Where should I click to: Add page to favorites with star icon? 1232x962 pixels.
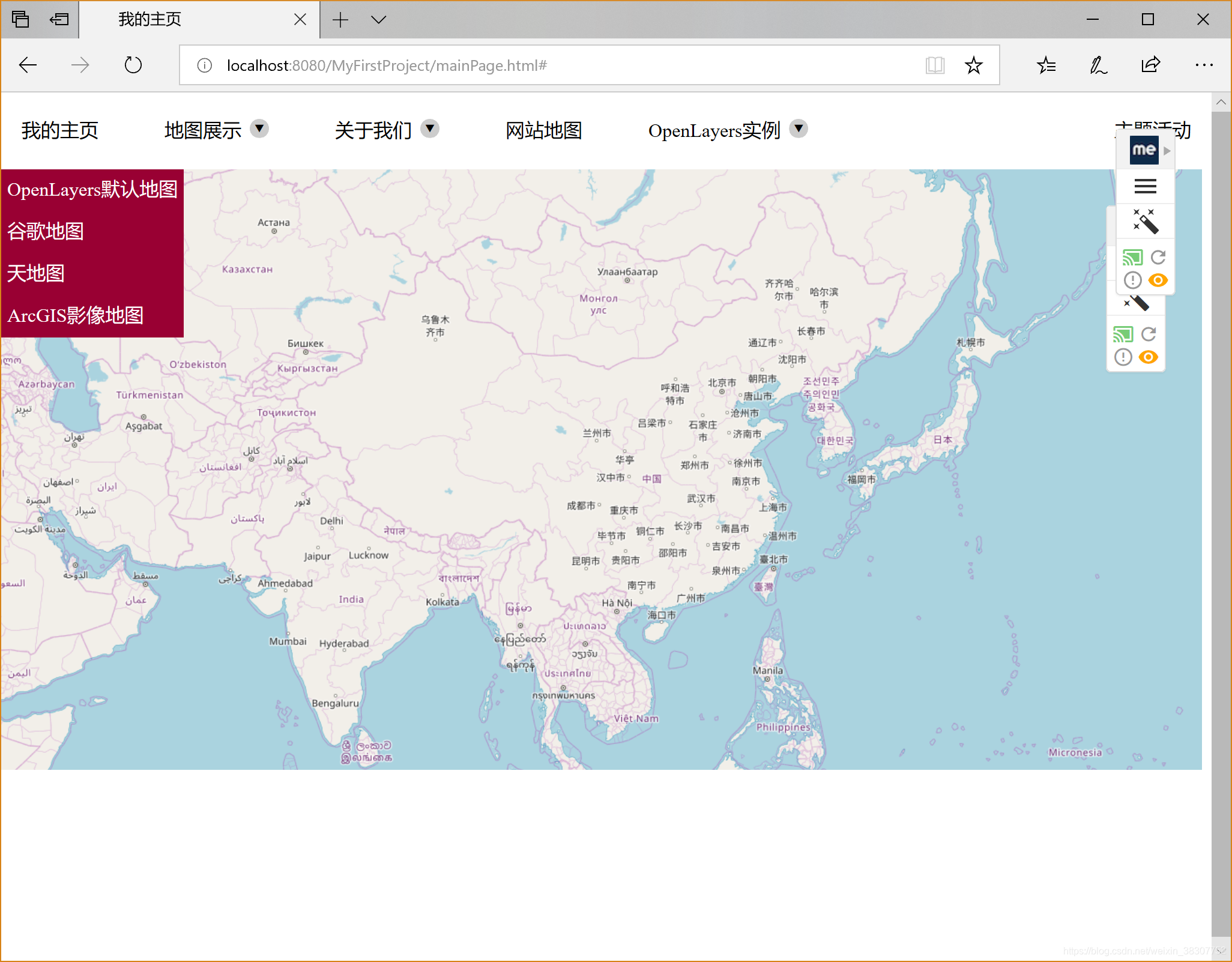click(974, 65)
